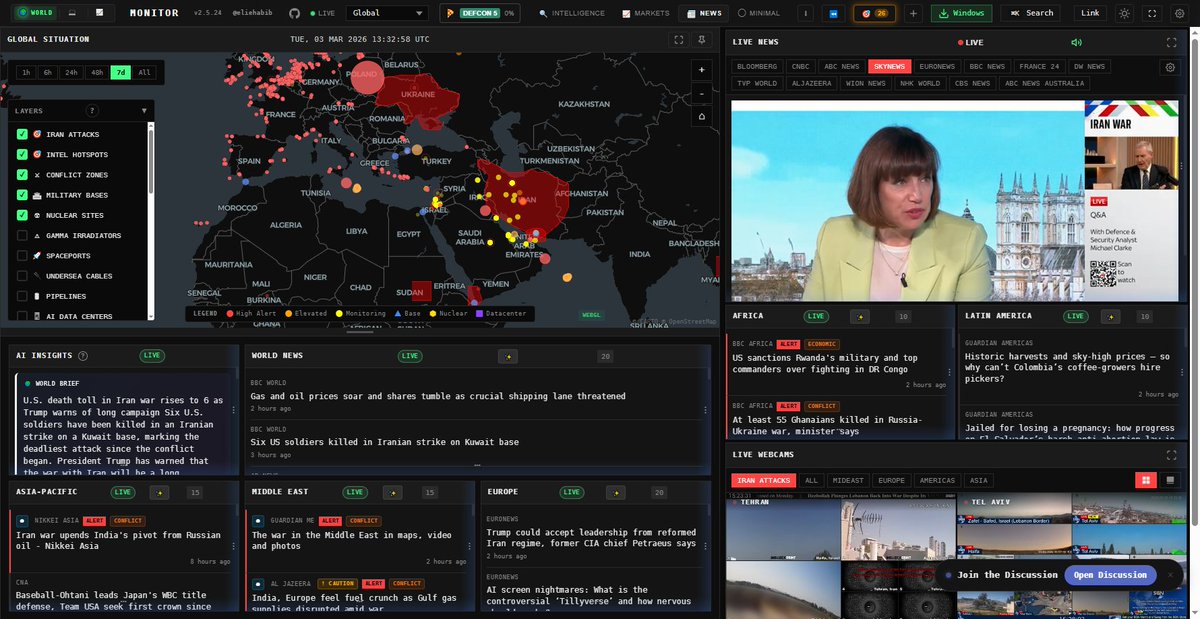Set time range to 24h

tap(71, 72)
